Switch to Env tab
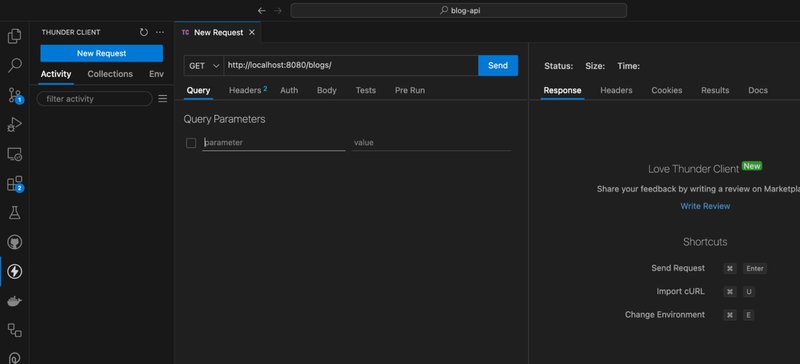This screenshot has width=800, height=364. click(x=156, y=74)
